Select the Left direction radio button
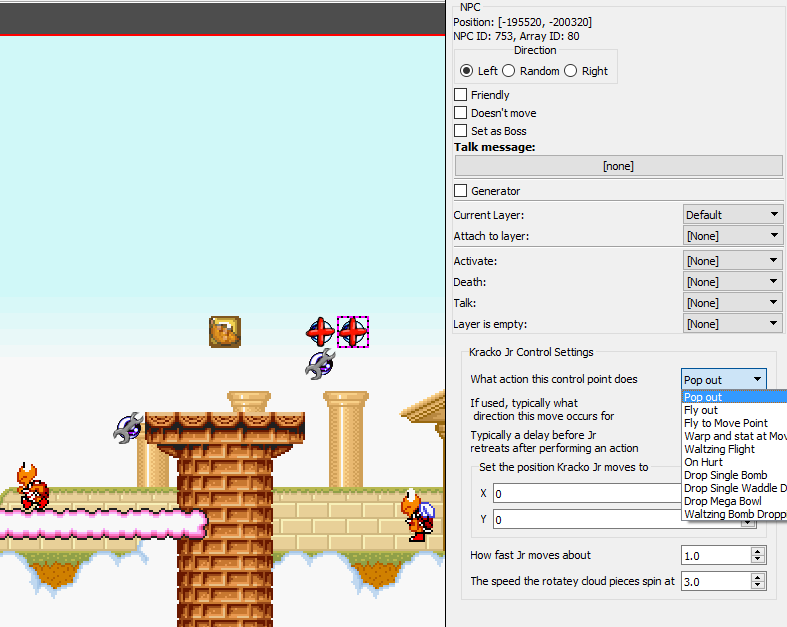 point(466,71)
